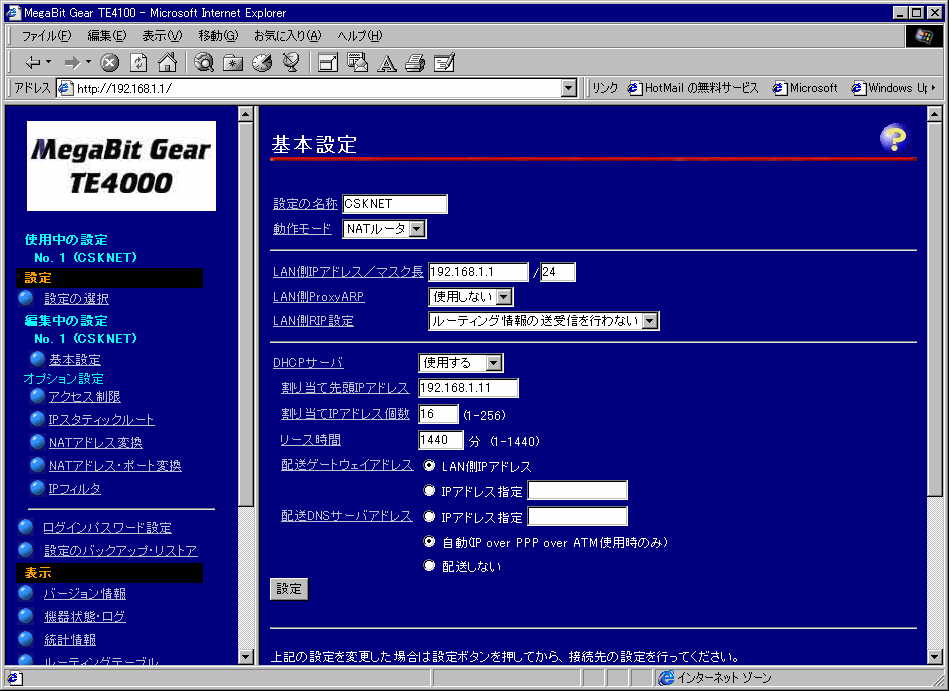Click the blue bullet beside アクセス制限
Image resolution: width=949 pixels, height=691 pixels.
click(x=38, y=396)
